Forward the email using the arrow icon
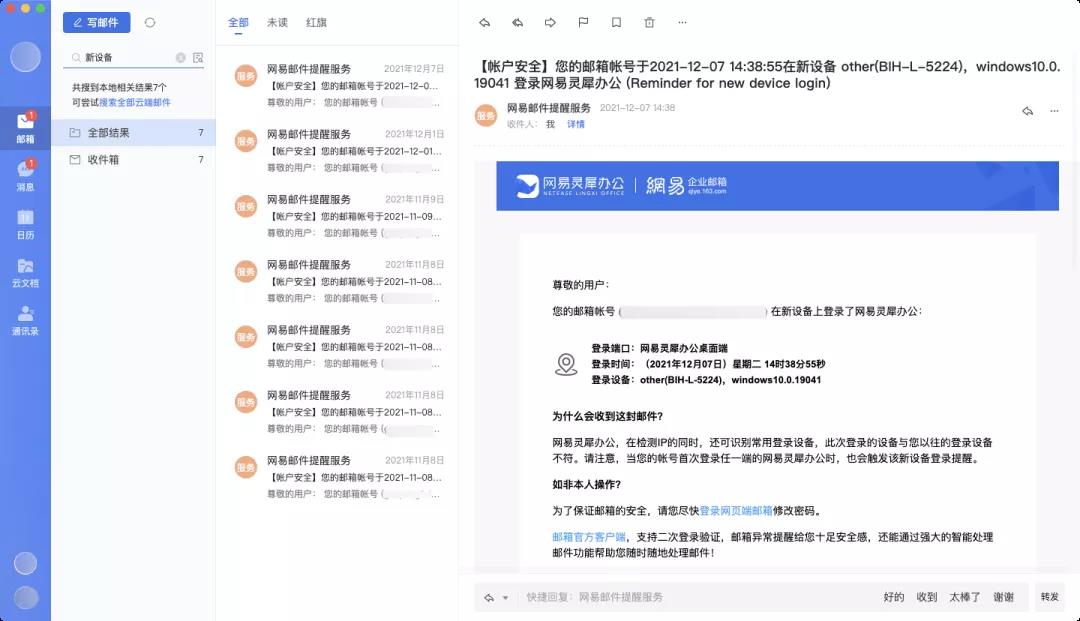The width and height of the screenshot is (1080, 621). (550, 22)
